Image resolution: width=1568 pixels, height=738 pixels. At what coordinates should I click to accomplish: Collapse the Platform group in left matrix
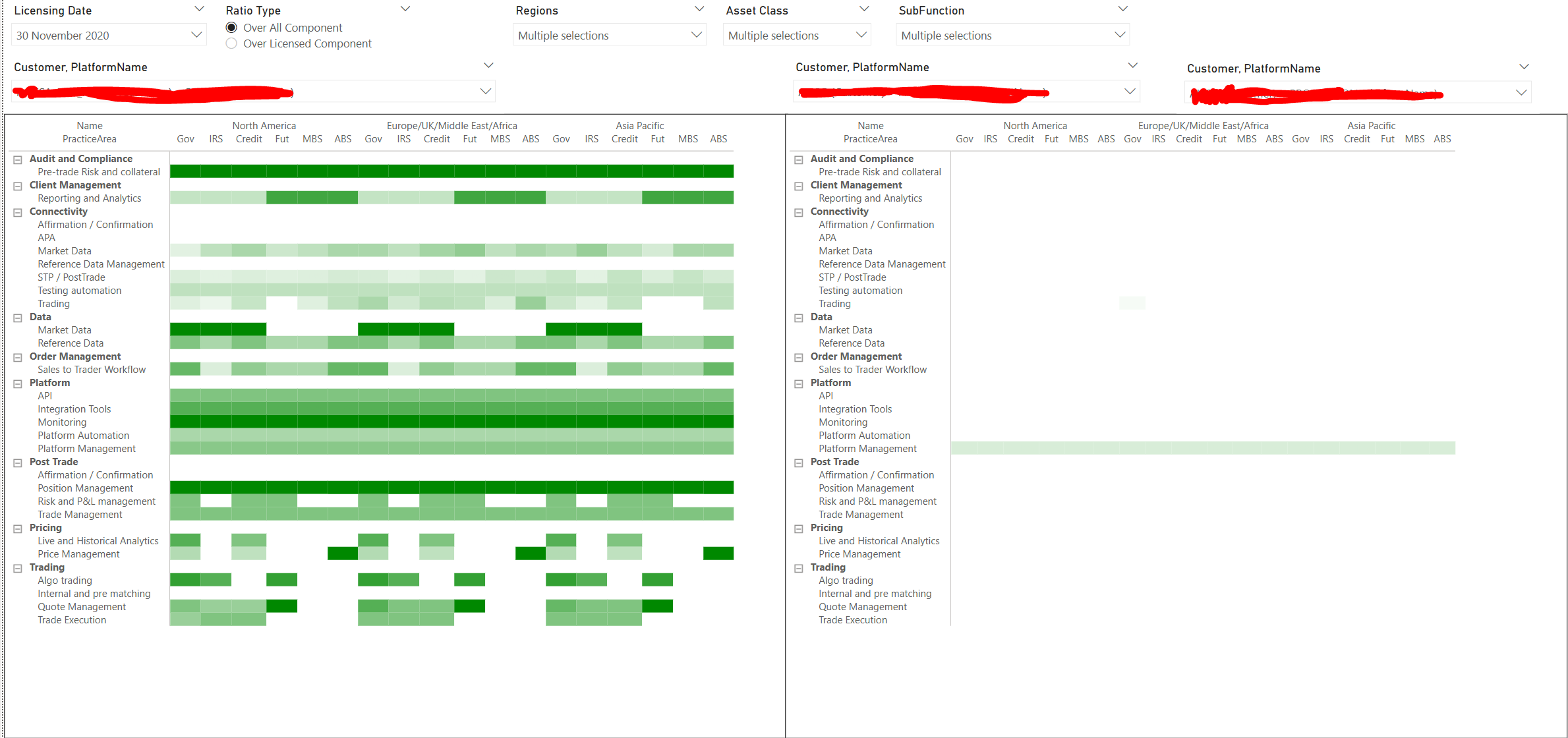tap(18, 383)
